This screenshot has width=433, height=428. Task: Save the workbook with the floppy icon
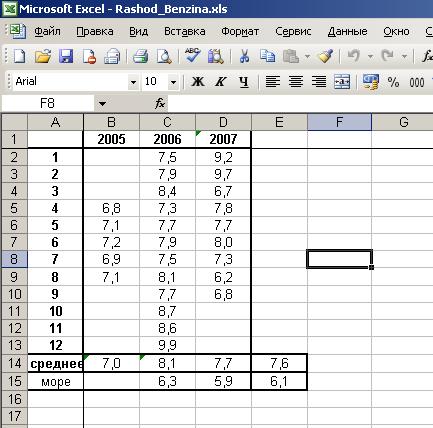(66, 56)
